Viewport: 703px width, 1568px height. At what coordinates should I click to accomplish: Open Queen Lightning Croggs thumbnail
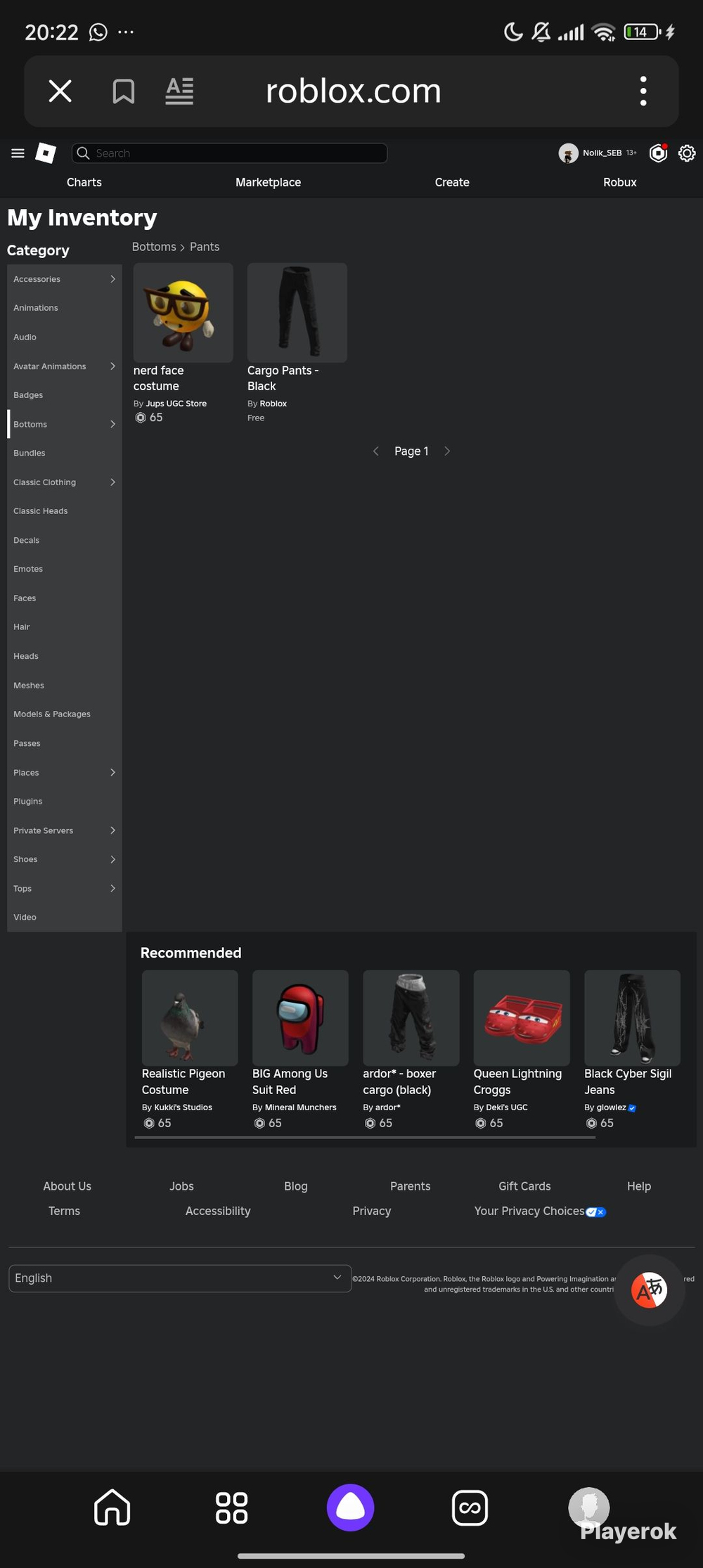pyautogui.click(x=522, y=1018)
